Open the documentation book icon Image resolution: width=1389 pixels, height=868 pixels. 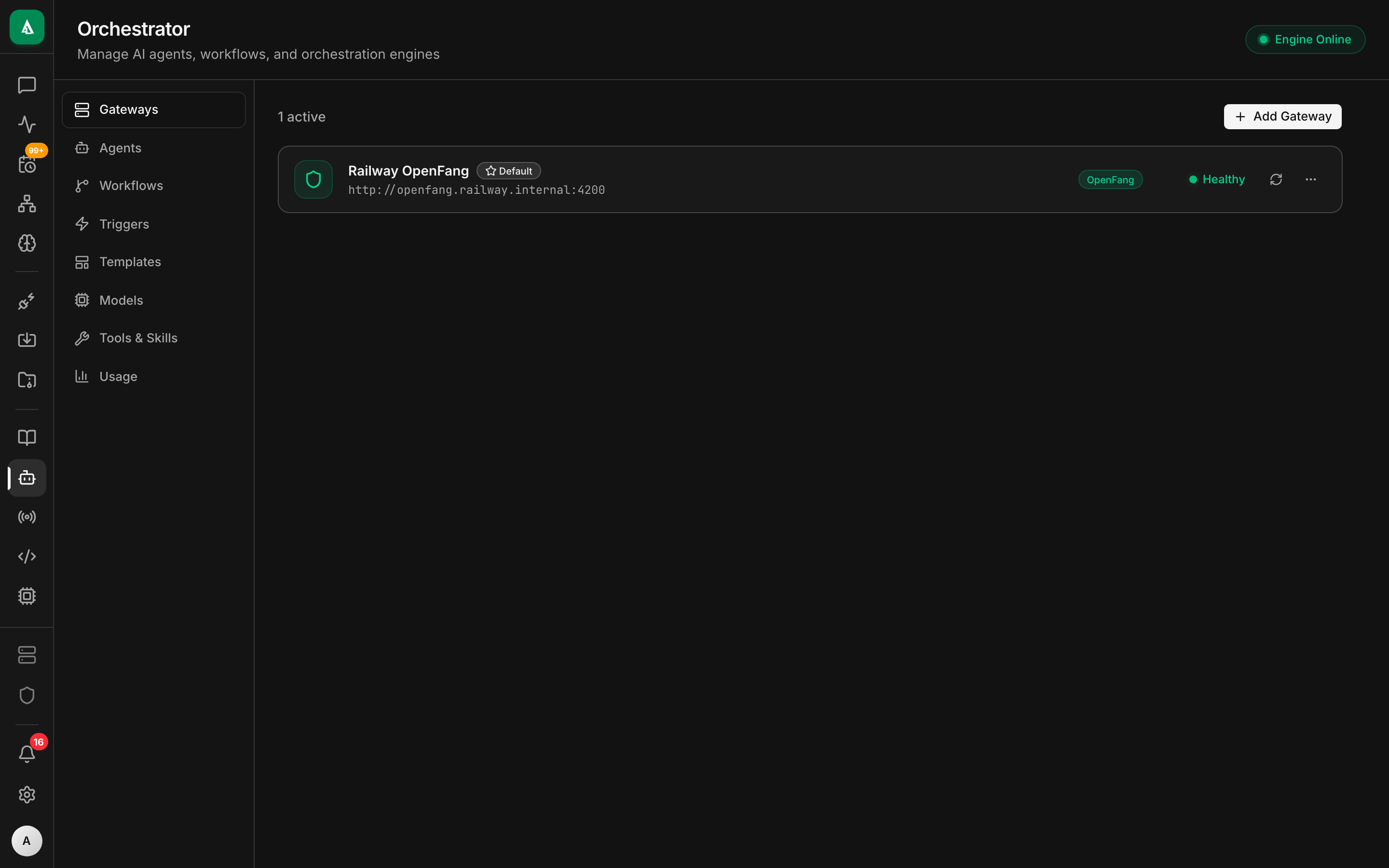27,437
